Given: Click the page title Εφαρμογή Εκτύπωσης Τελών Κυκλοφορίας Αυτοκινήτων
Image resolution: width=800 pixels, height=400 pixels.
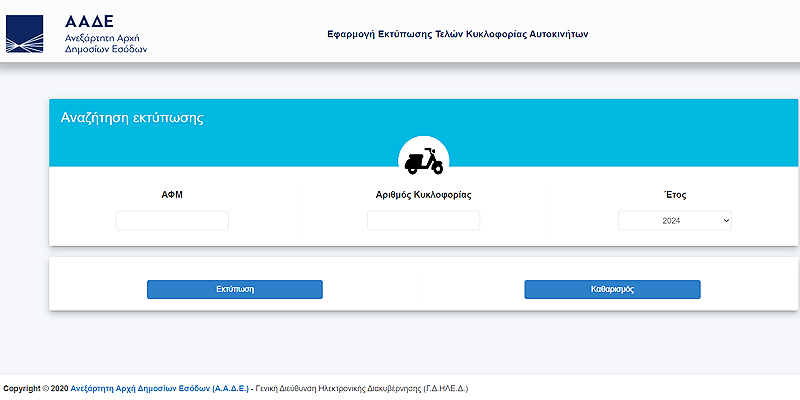Looking at the screenshot, I should 458,33.
